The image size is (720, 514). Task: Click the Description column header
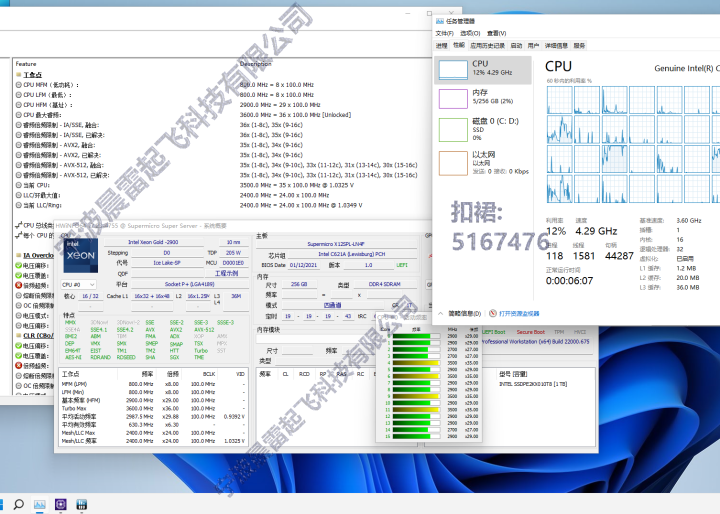pyautogui.click(x=255, y=64)
